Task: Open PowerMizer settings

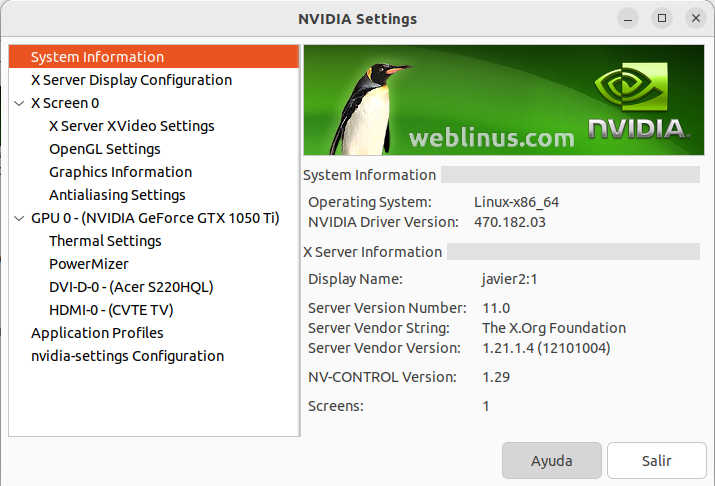Action: coord(88,264)
